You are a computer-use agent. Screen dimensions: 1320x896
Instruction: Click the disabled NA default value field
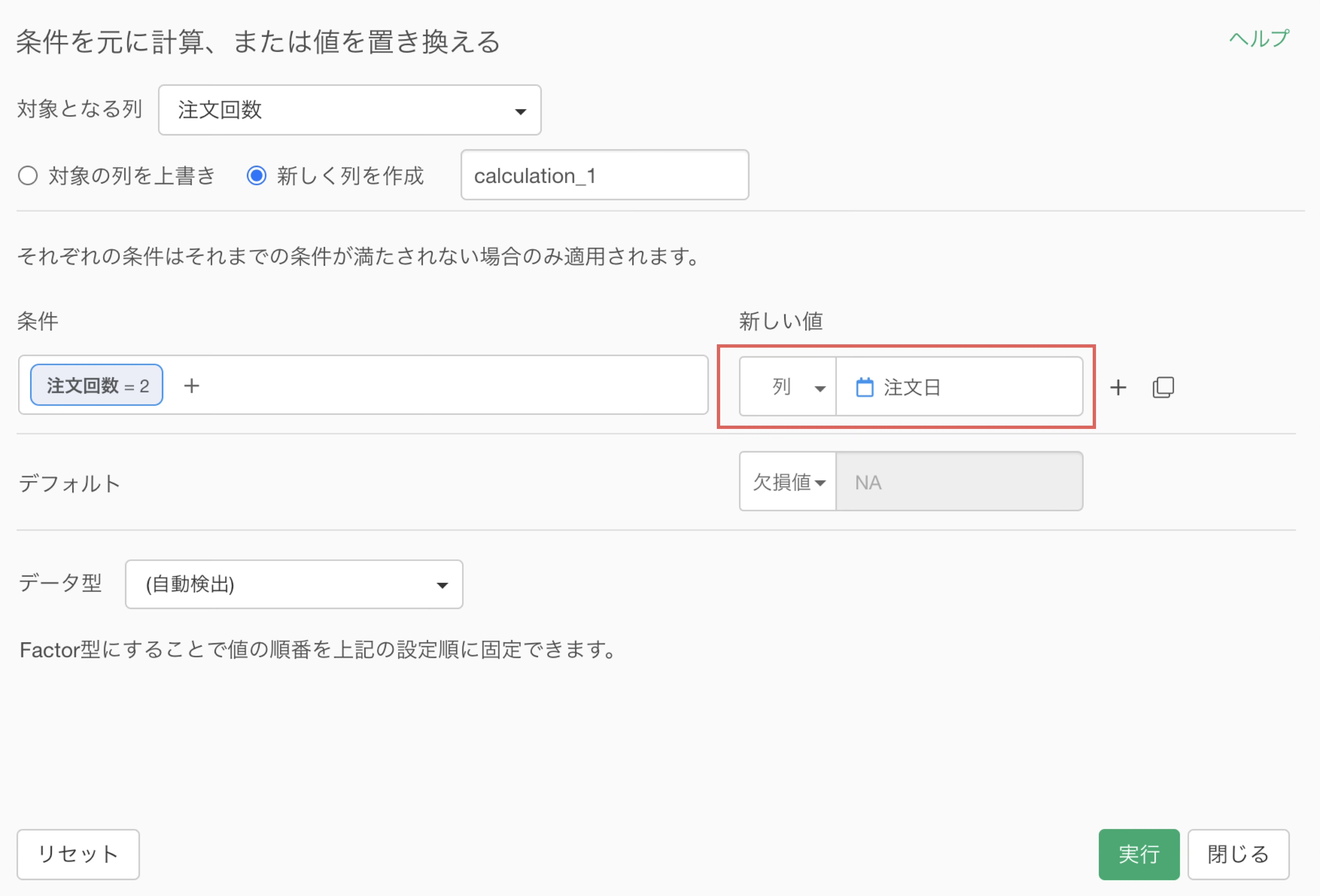[960, 482]
